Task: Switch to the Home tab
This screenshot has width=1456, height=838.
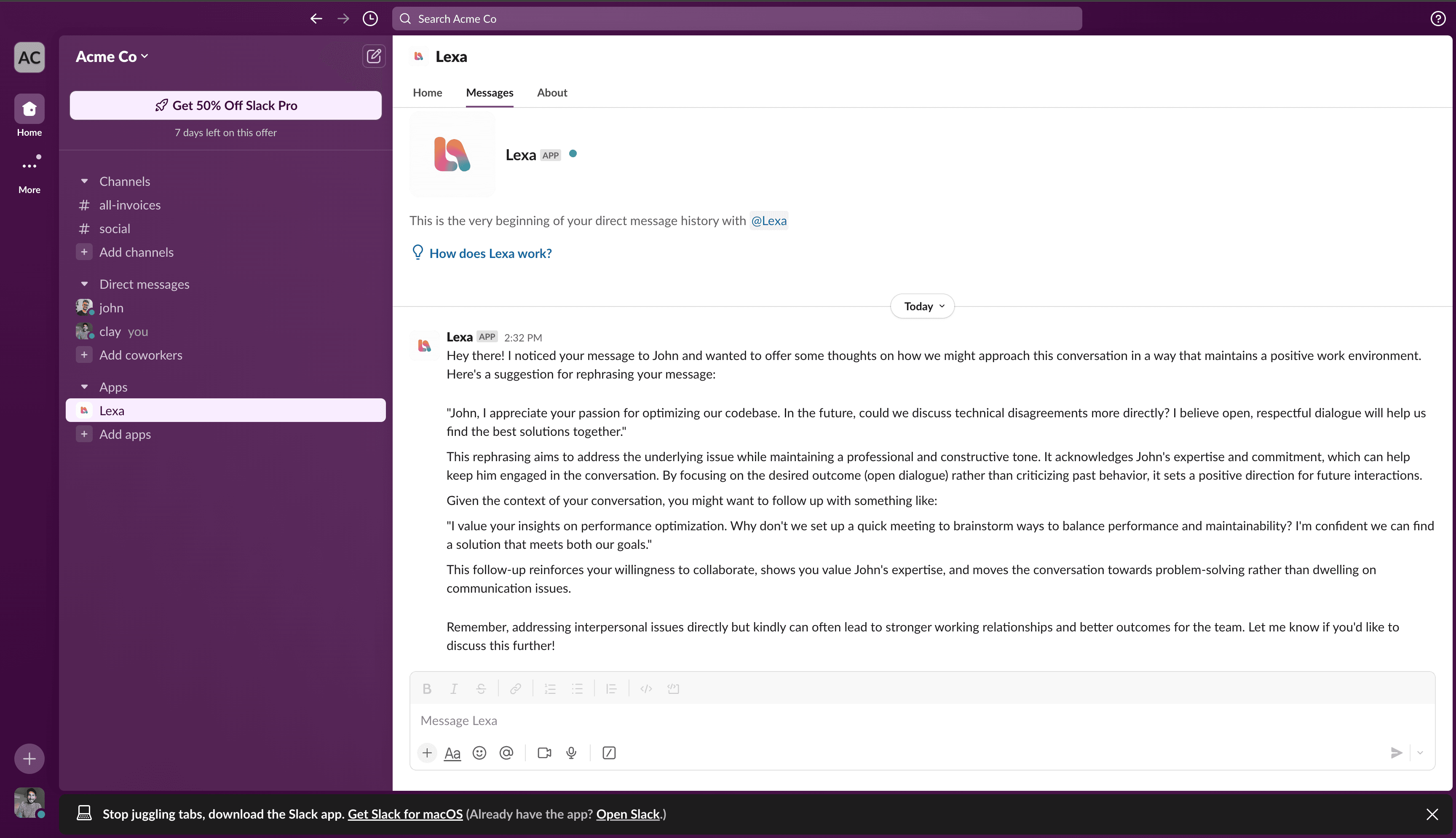Action: pos(427,92)
